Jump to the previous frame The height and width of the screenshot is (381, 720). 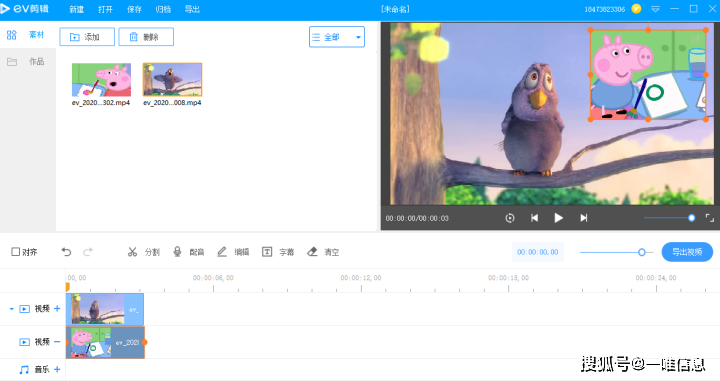(534, 218)
